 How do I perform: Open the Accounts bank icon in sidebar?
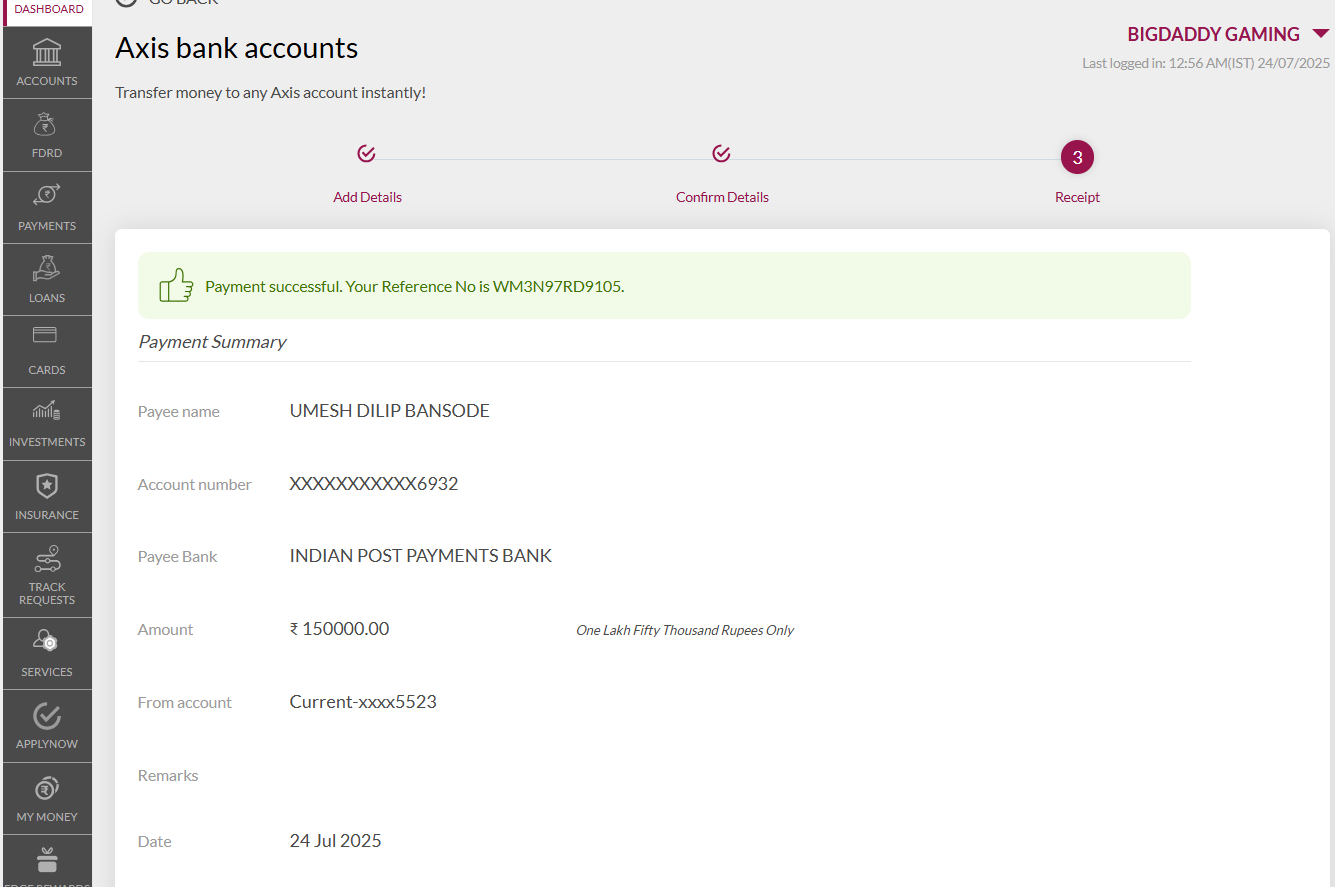click(47, 52)
